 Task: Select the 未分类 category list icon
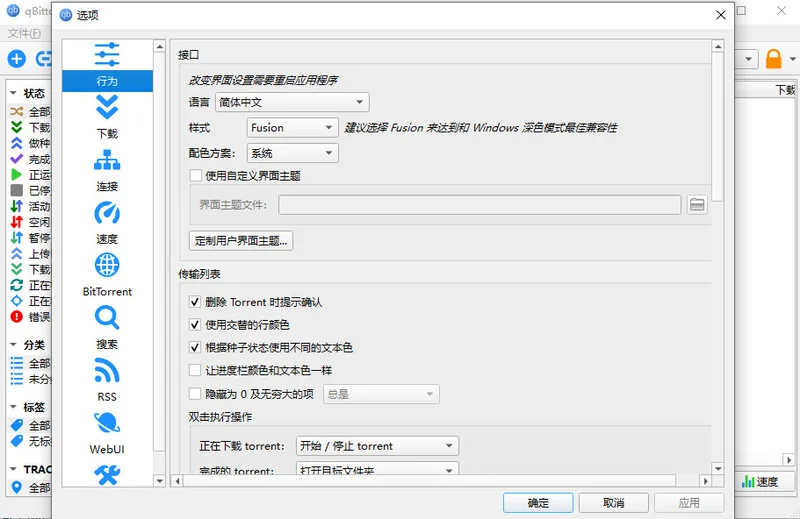coord(16,379)
